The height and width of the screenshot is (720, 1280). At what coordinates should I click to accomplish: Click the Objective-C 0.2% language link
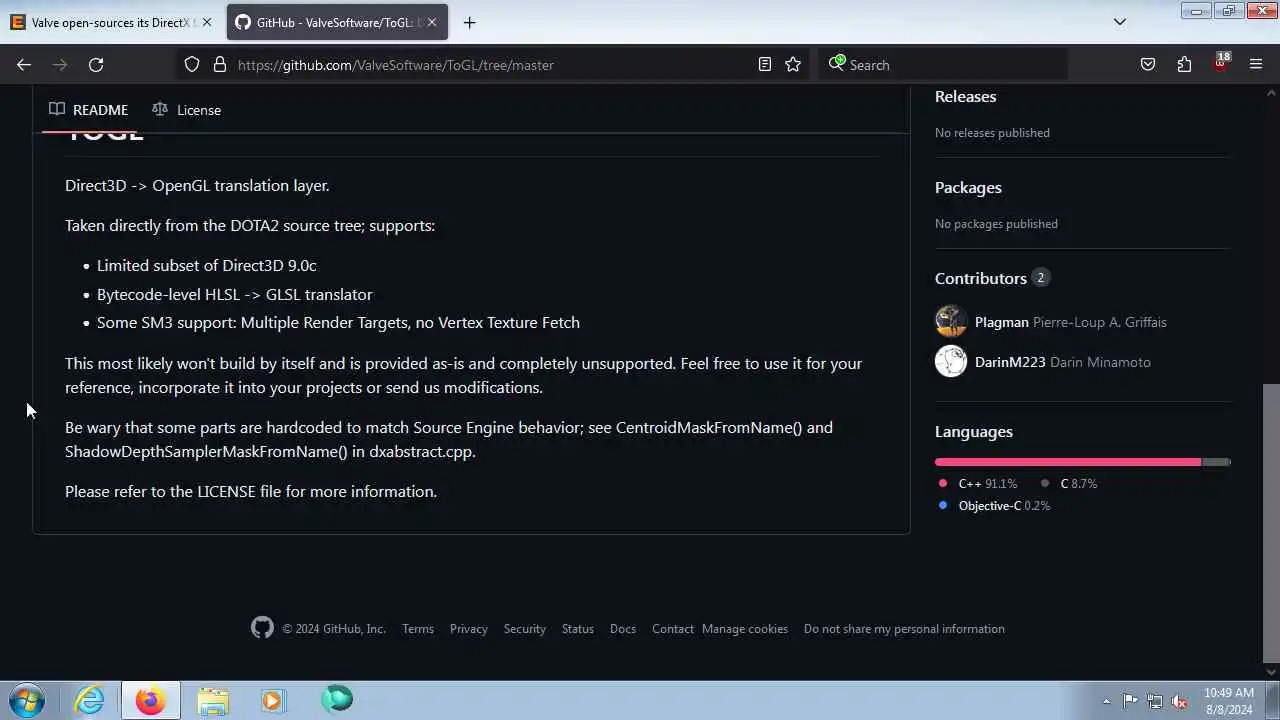tap(994, 506)
